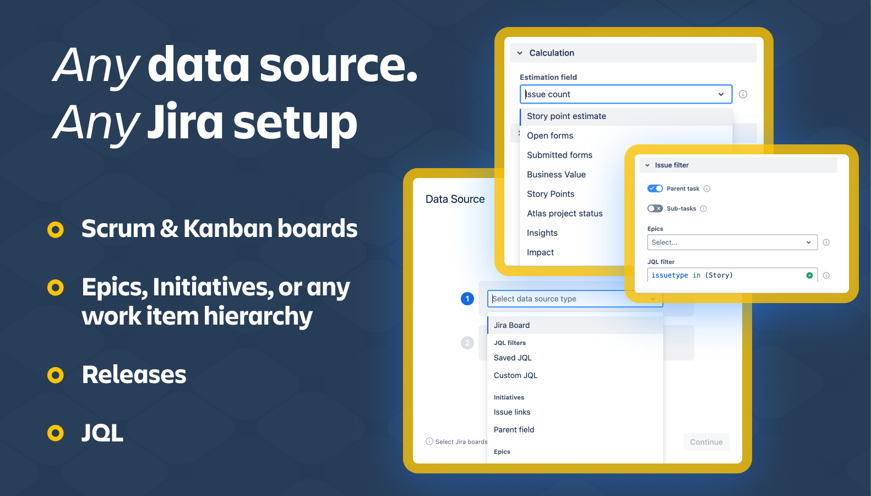Enable the Sub-tasks toggle
This screenshot has width=871, height=496.
pyautogui.click(x=655, y=208)
